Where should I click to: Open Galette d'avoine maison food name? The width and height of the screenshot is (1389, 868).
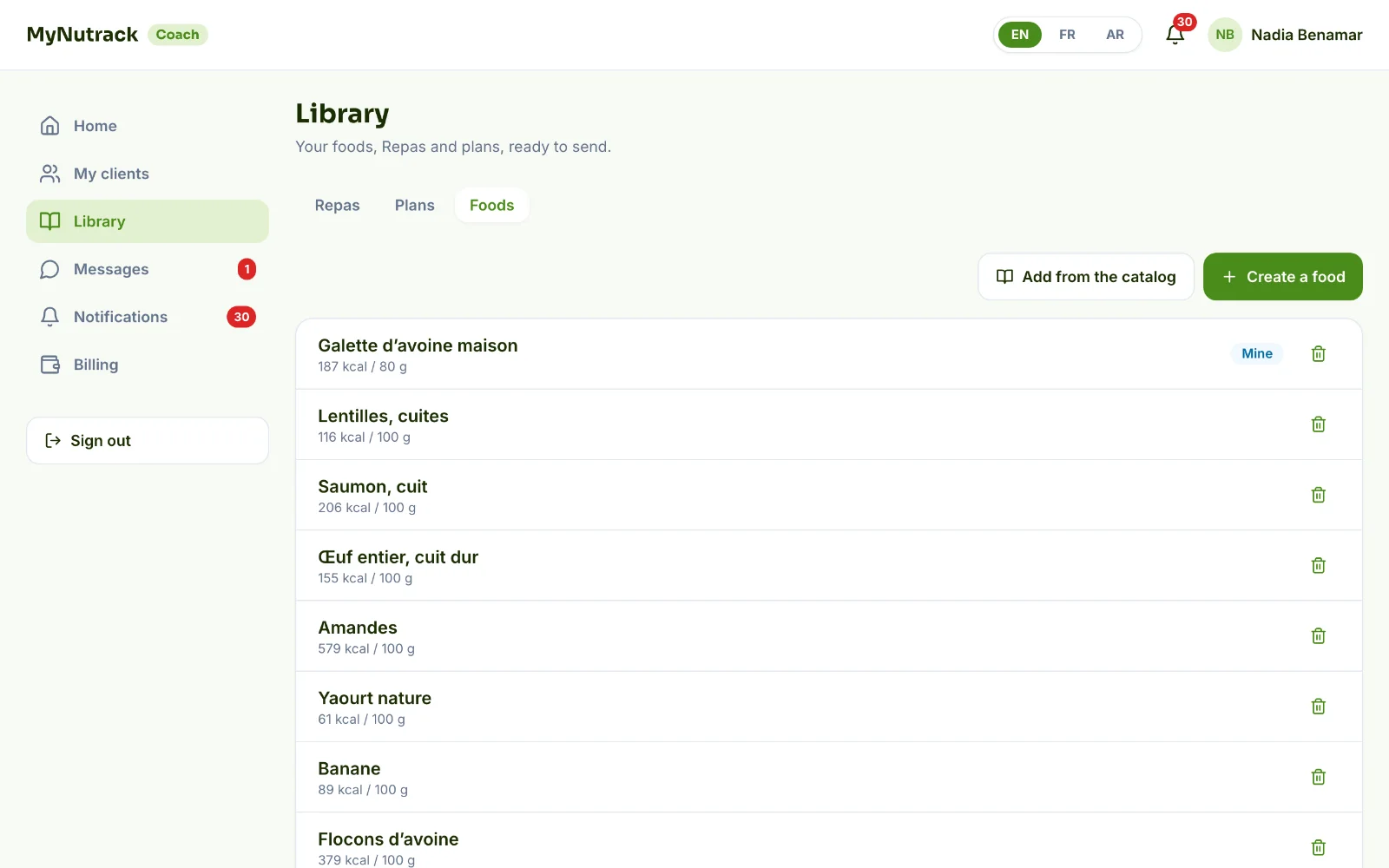[418, 345]
